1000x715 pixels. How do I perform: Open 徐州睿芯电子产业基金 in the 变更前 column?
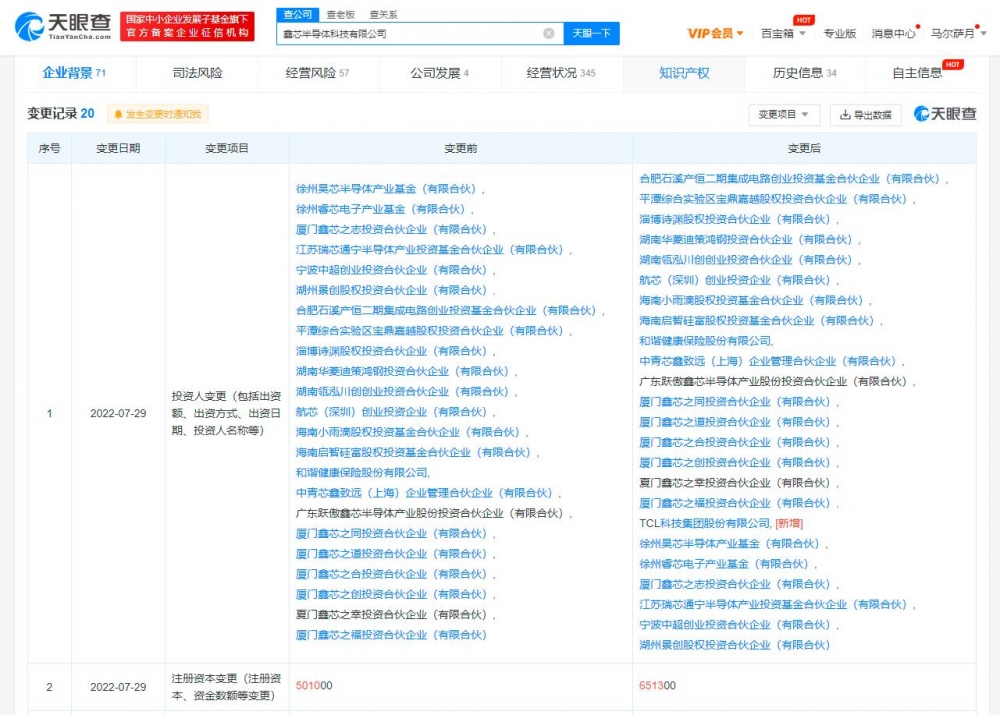tap(381, 209)
